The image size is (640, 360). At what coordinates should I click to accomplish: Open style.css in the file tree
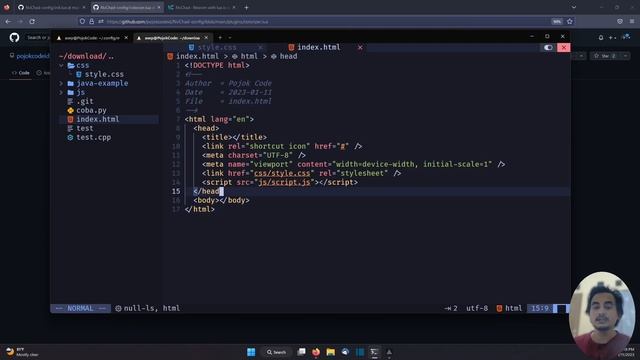tap(104, 74)
